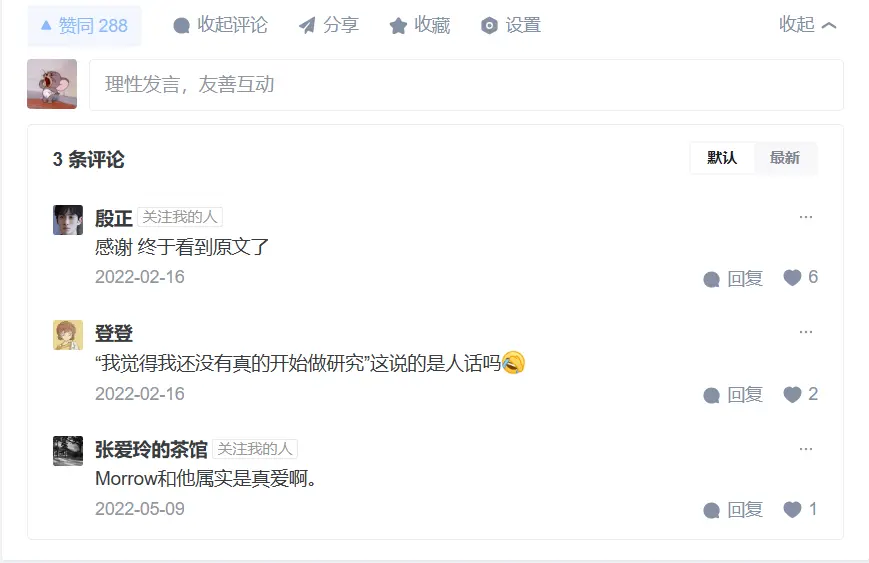869x563 pixels.
Task: Open more options for 殷正's comment
Action: point(806,217)
